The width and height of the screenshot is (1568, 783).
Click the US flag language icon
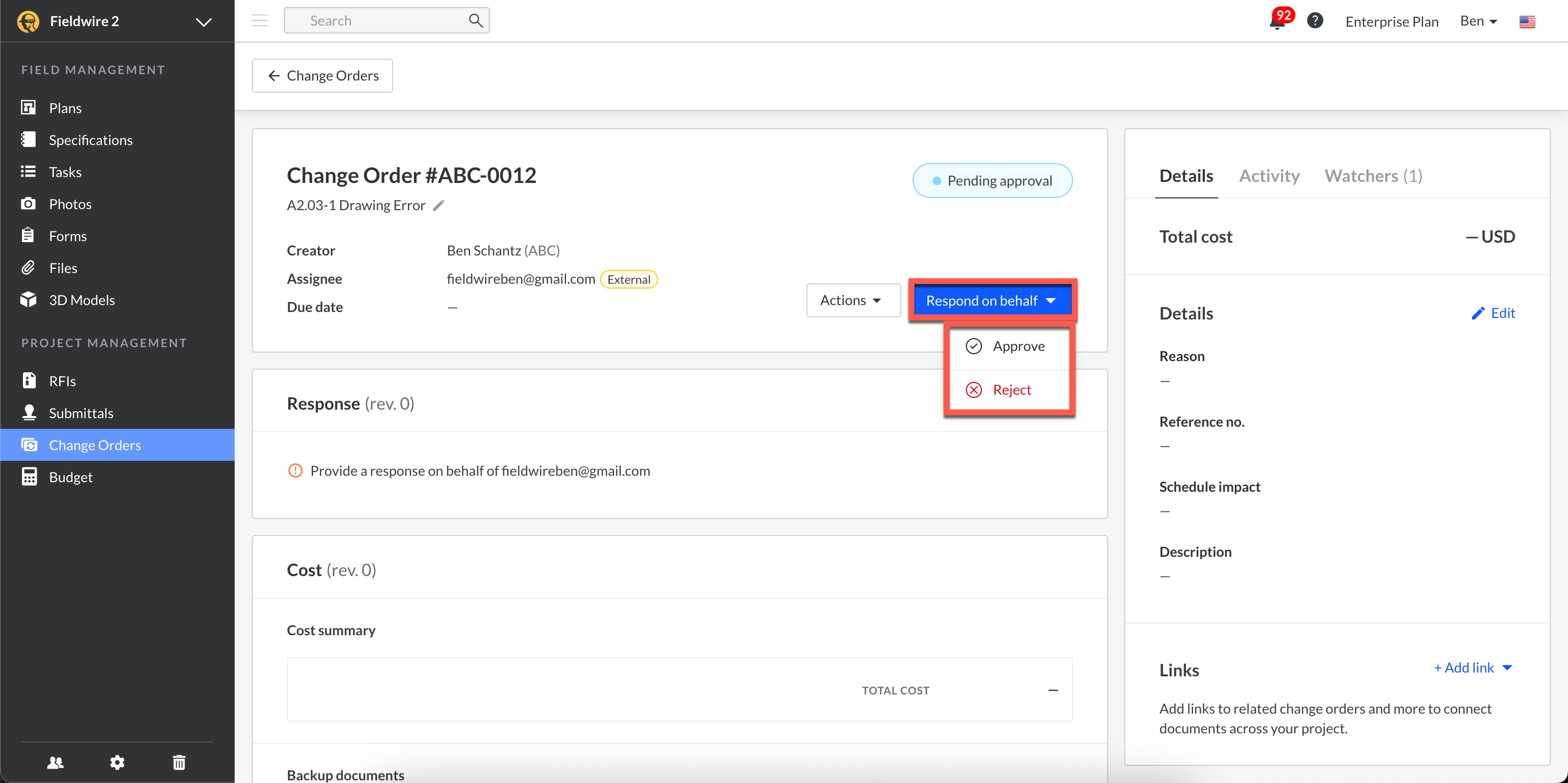(1526, 21)
